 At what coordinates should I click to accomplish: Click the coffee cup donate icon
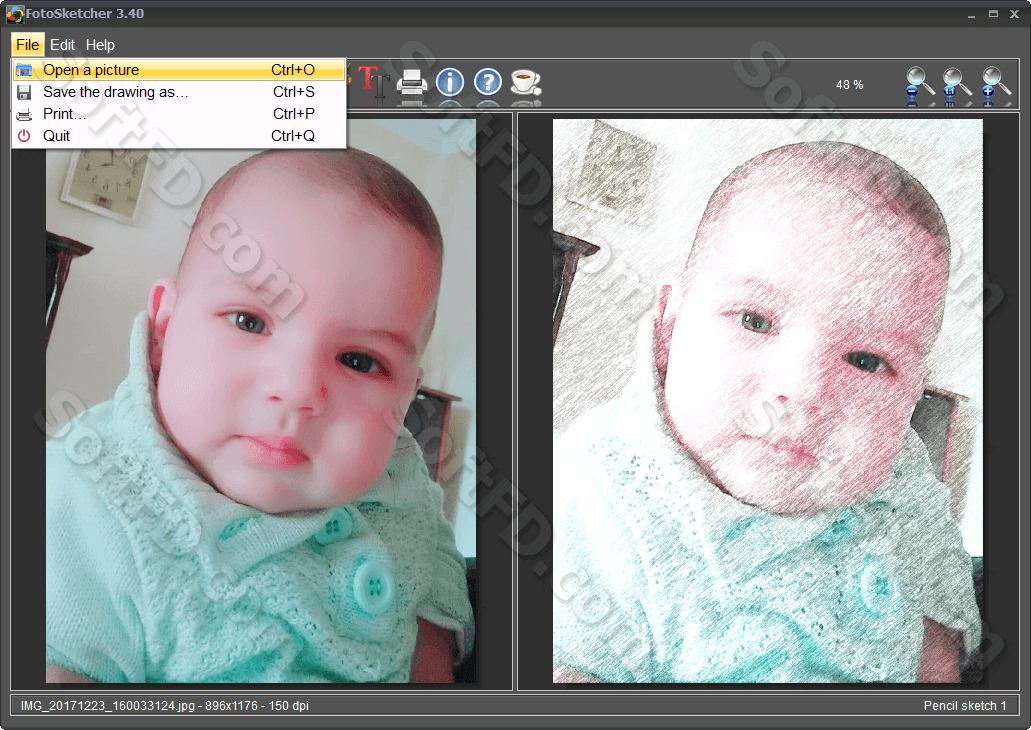(x=526, y=82)
